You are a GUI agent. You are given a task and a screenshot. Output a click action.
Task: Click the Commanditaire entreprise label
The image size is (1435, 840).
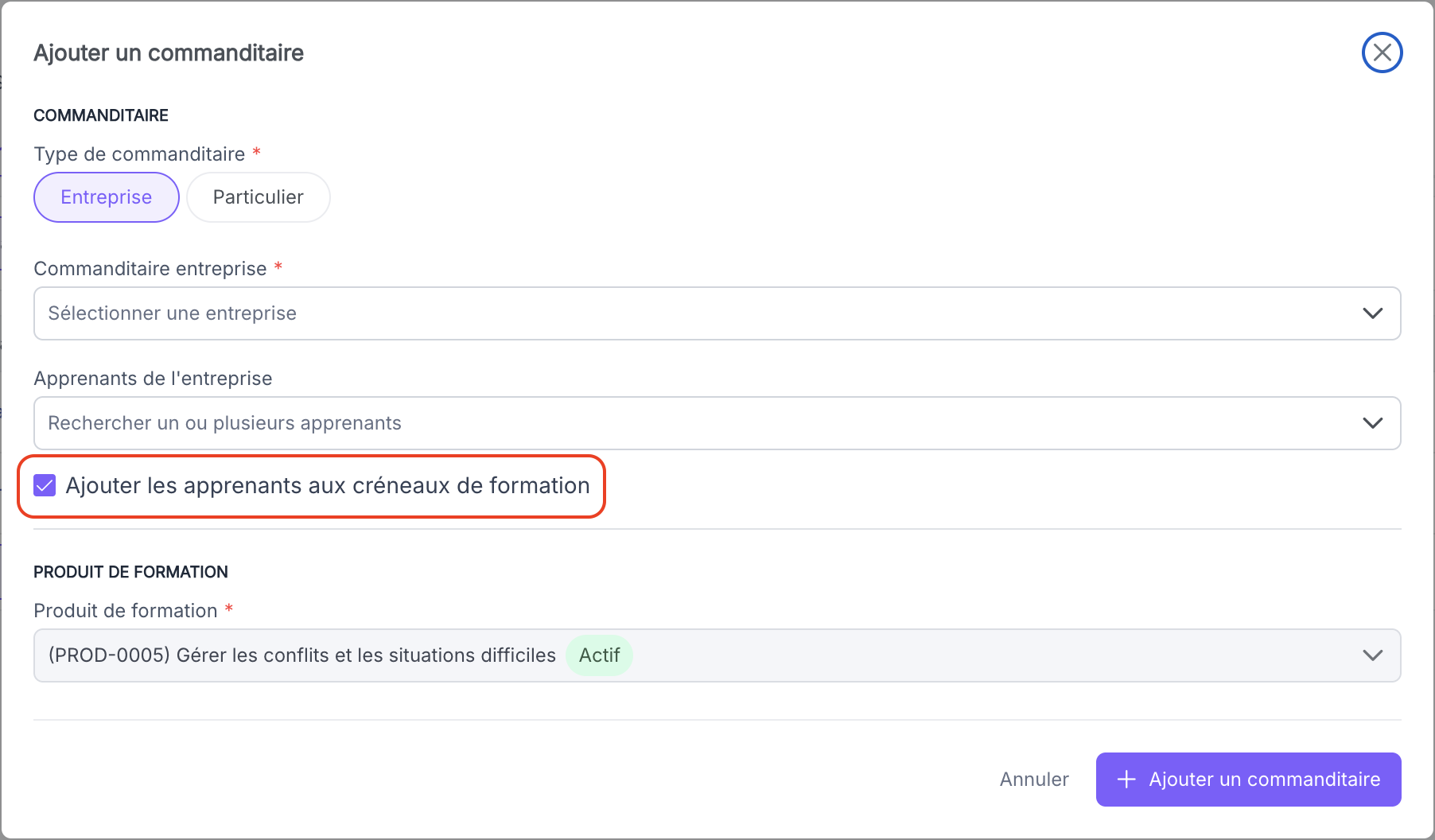coord(150,269)
